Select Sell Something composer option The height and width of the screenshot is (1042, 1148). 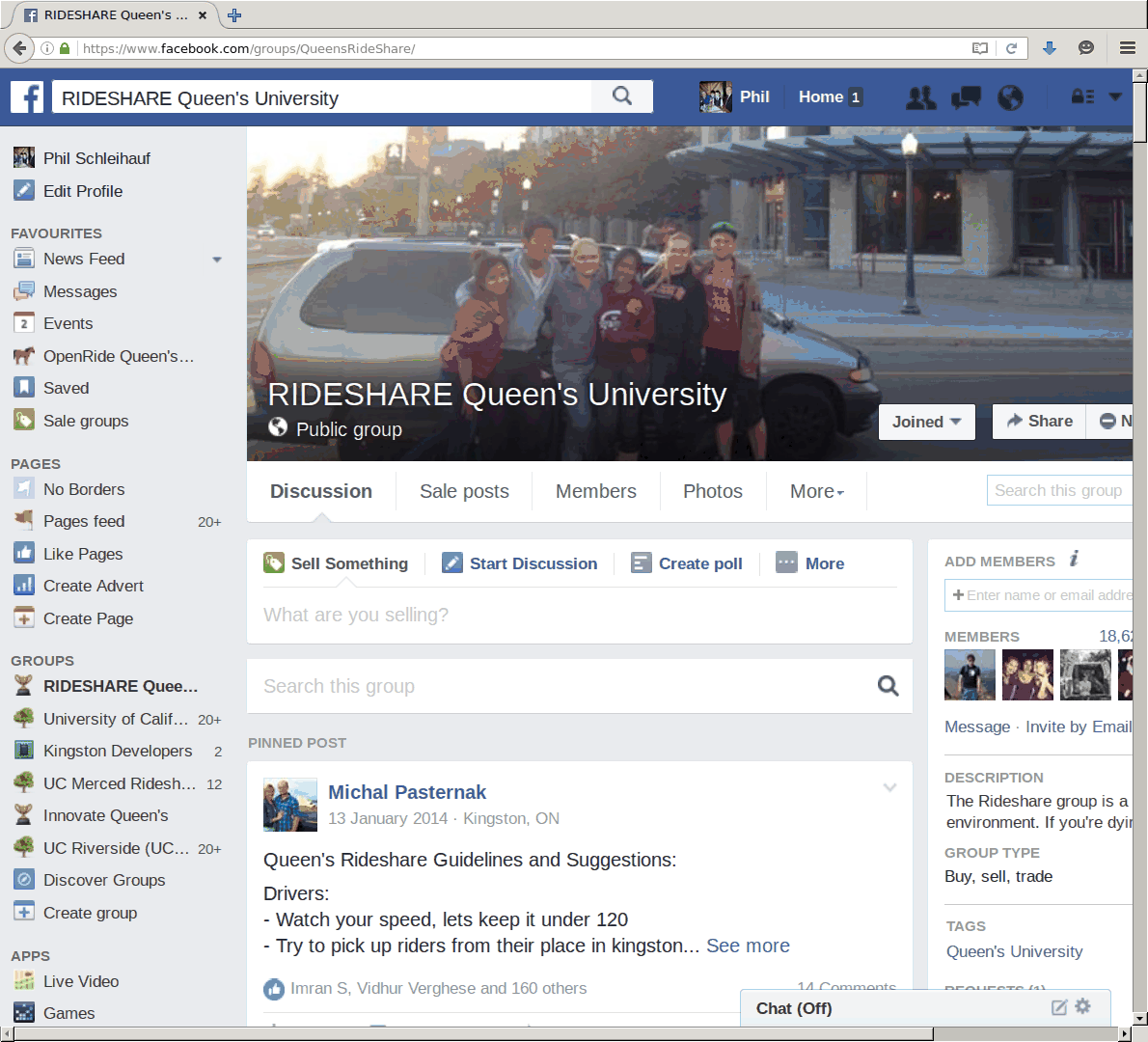click(336, 563)
